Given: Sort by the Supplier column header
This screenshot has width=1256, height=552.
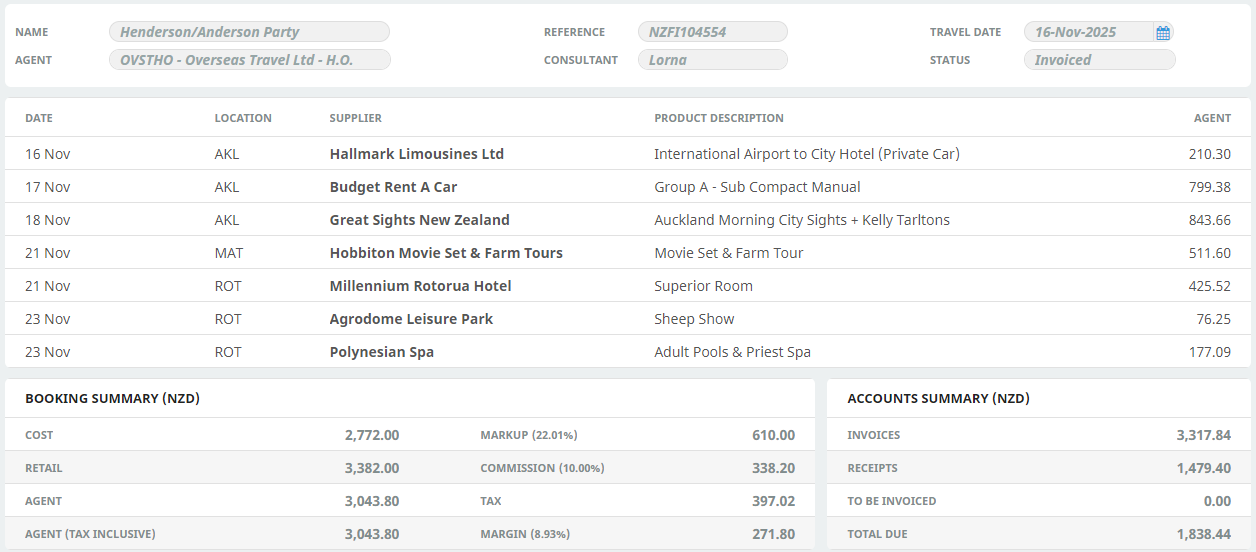Looking at the screenshot, I should [355, 118].
